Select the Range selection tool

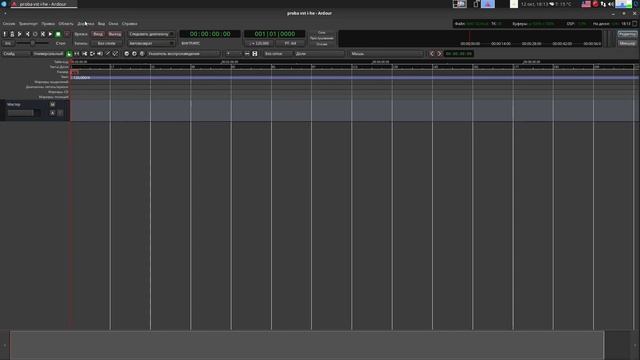coord(77,54)
